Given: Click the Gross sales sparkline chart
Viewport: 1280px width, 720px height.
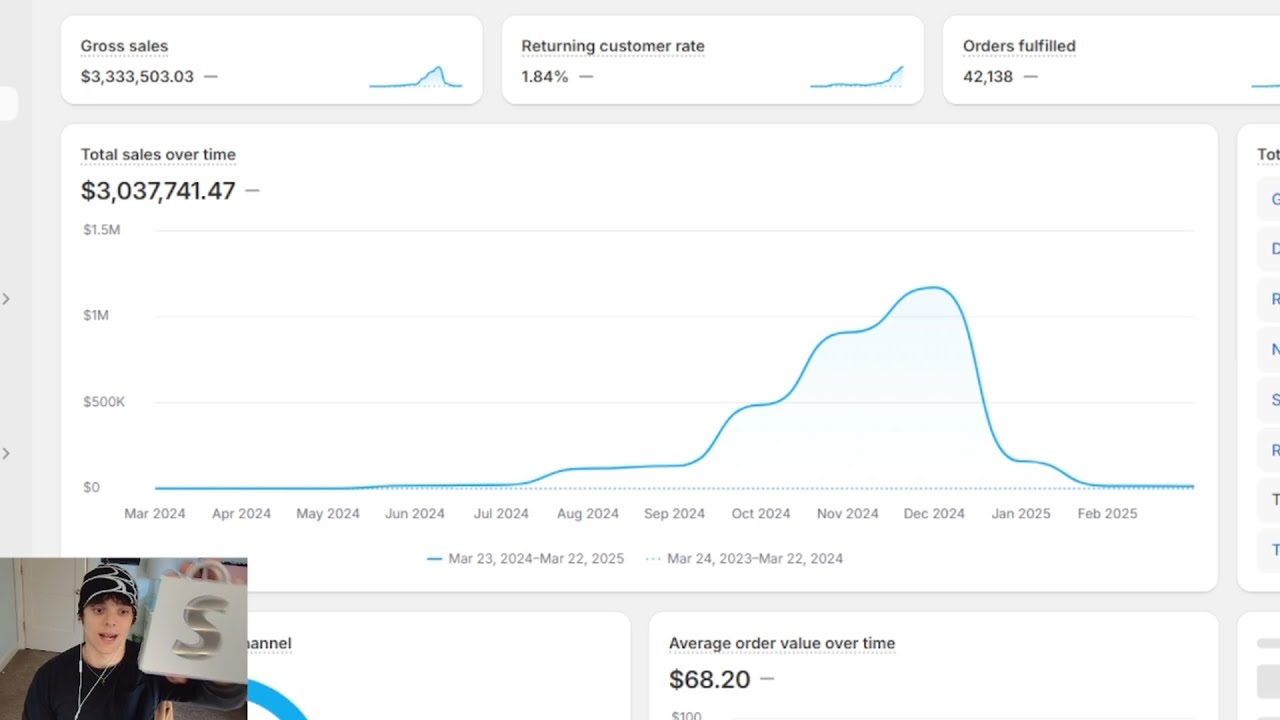Looking at the screenshot, I should [415, 77].
